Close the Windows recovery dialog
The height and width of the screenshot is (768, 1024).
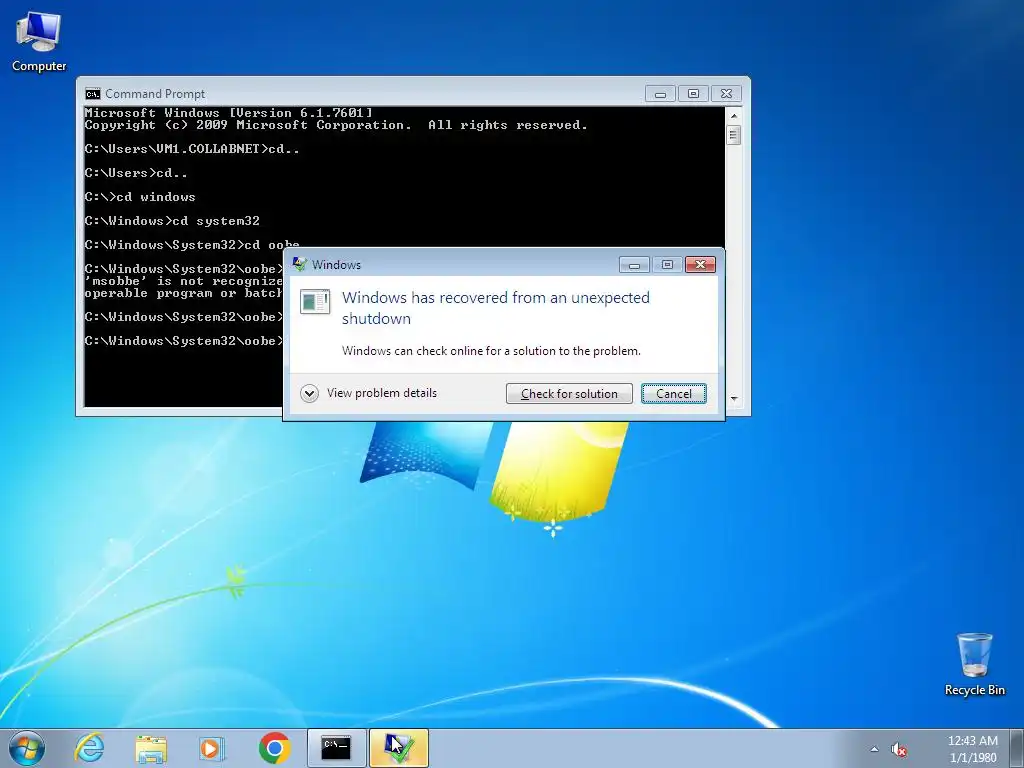click(x=700, y=264)
